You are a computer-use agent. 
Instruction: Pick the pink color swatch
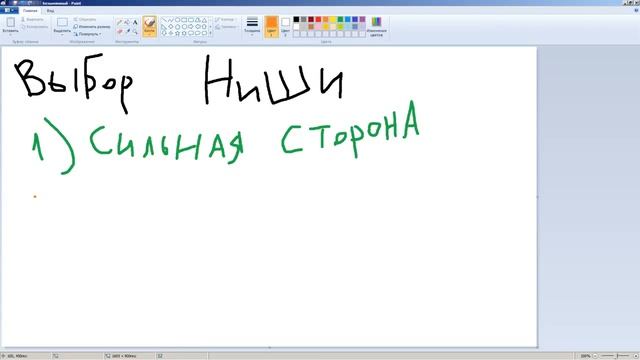click(x=318, y=27)
